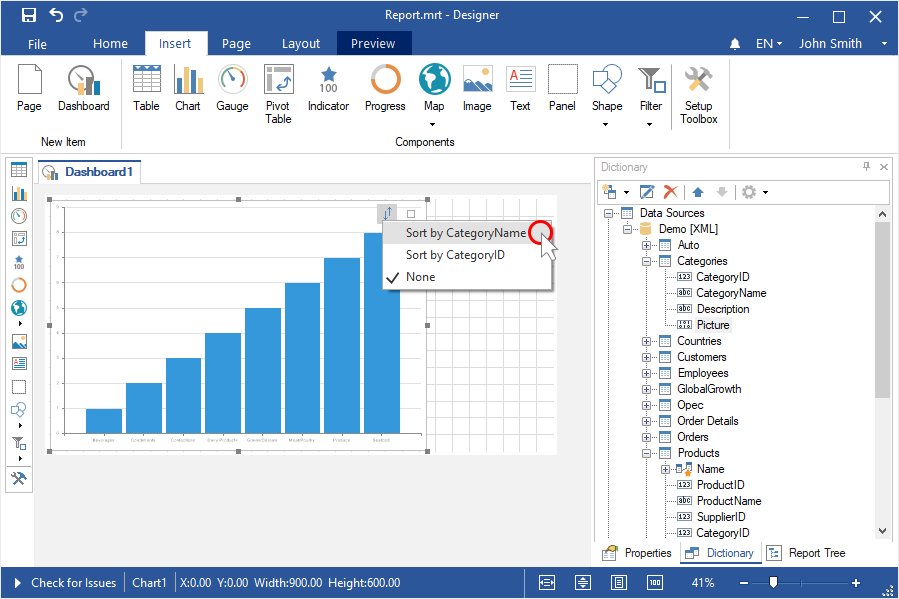The height and width of the screenshot is (599, 899).
Task: Click the zoom slider handle
Action: coord(773,583)
